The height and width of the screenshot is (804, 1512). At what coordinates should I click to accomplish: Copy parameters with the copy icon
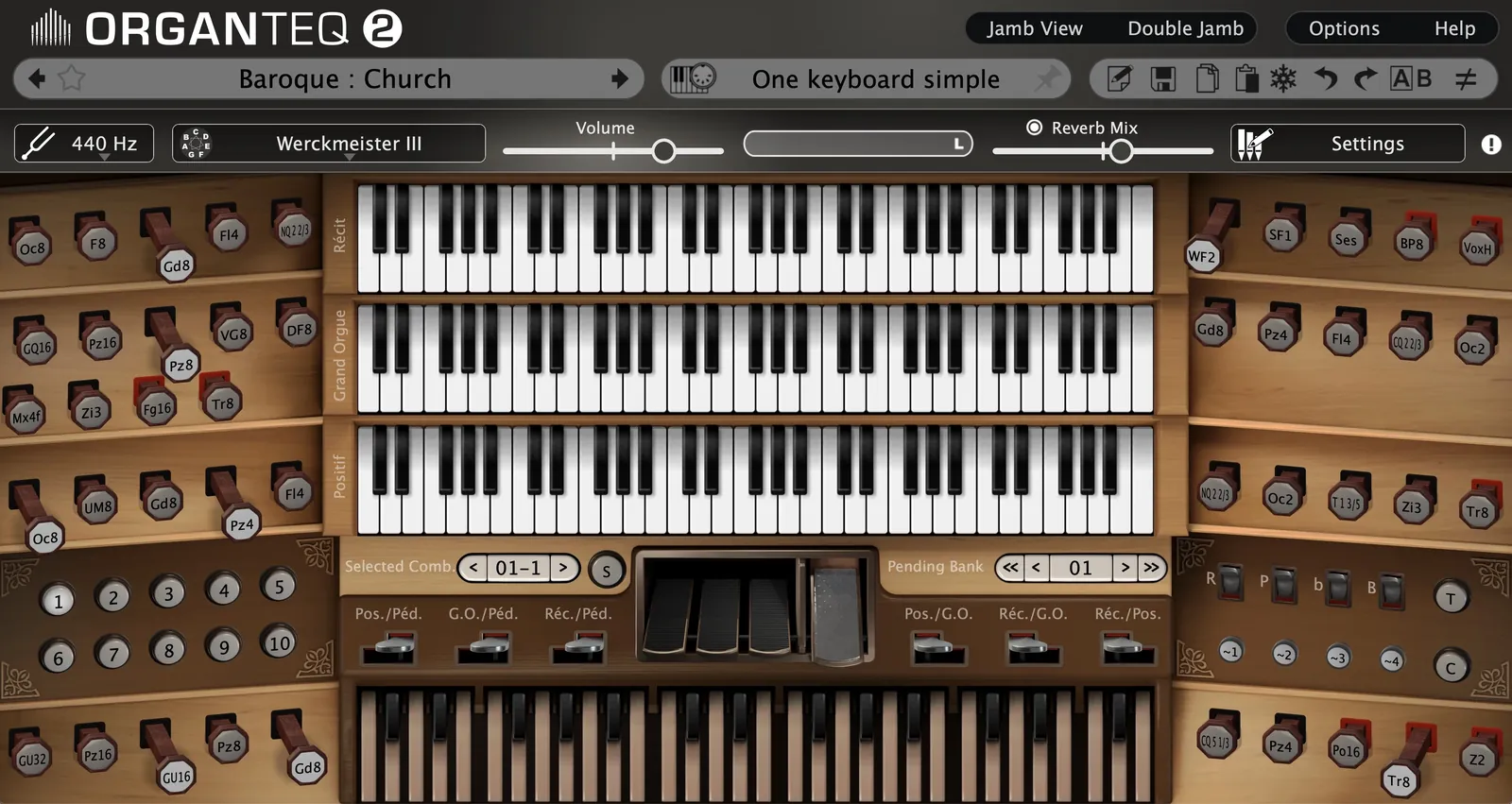(x=1207, y=78)
